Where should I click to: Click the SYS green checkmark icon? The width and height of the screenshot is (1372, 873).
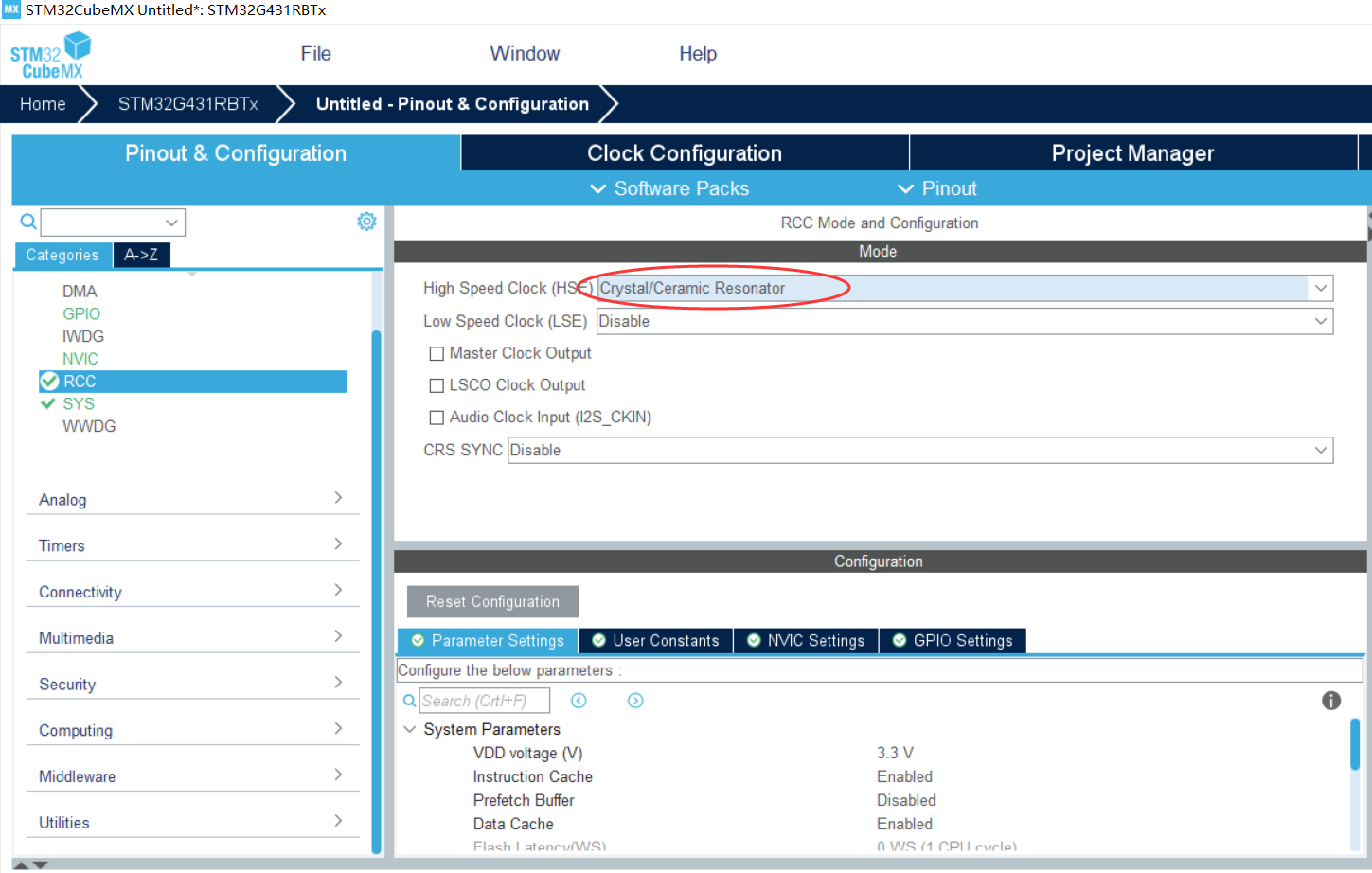click(48, 403)
